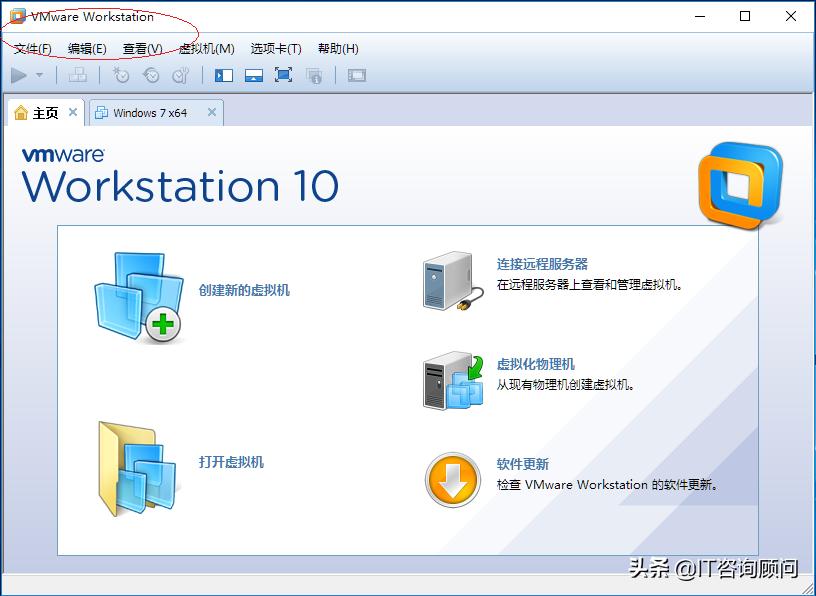
Task: Close the 主页 tab
Action: [x=74, y=112]
